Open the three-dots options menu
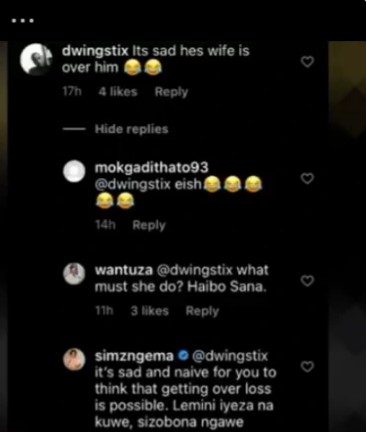This screenshot has width=367, height=432. (x=22, y=21)
